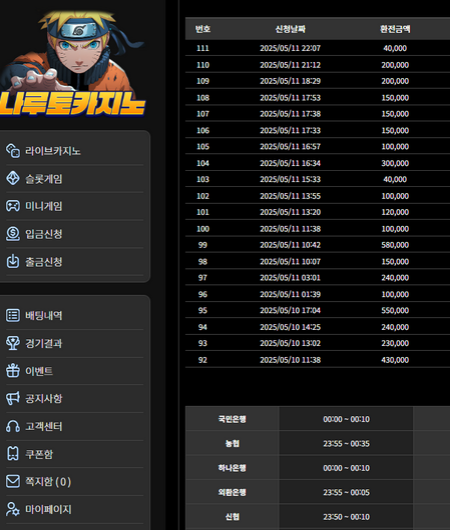Click the 신청날짜 column header
Image resolution: width=450 pixels, height=530 pixels.
coord(290,29)
